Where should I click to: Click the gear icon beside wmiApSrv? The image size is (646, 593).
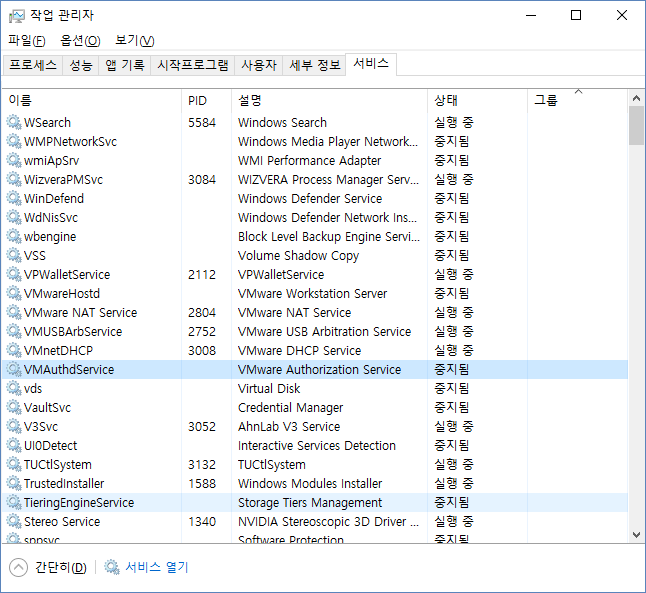pos(14,160)
